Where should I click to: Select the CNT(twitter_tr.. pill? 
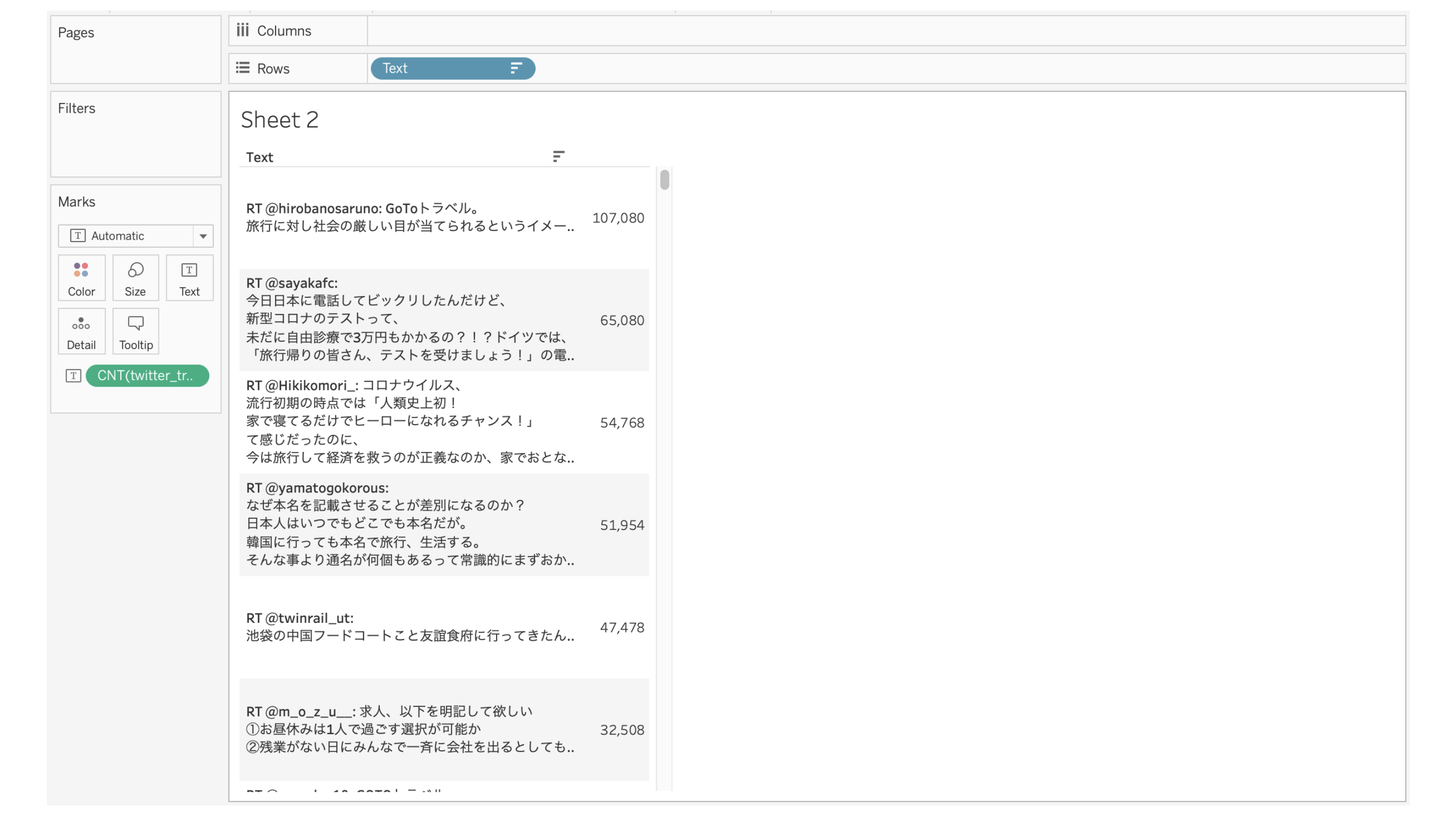click(148, 375)
